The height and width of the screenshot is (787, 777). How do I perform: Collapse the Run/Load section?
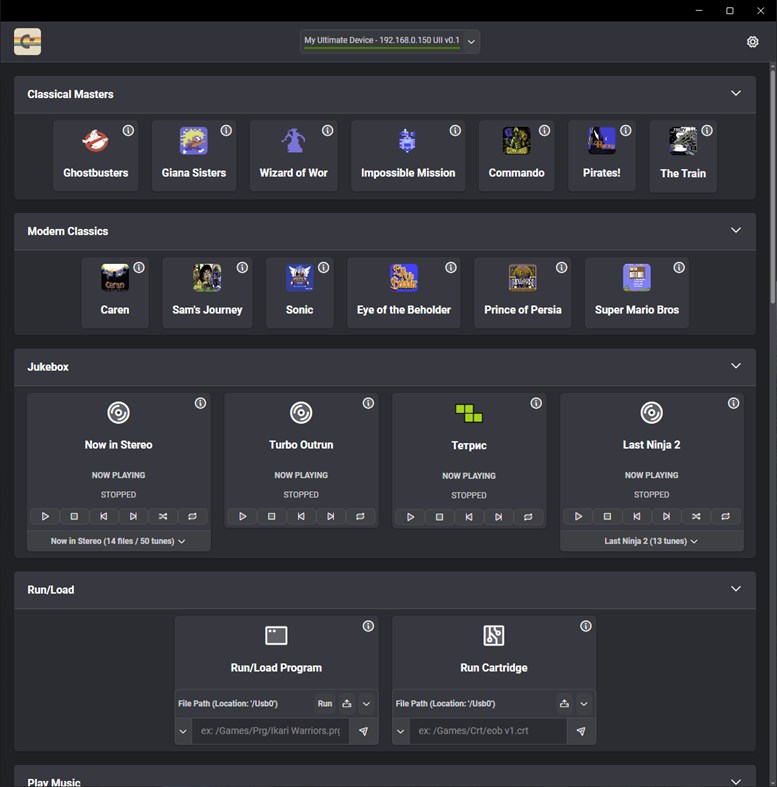point(735,589)
